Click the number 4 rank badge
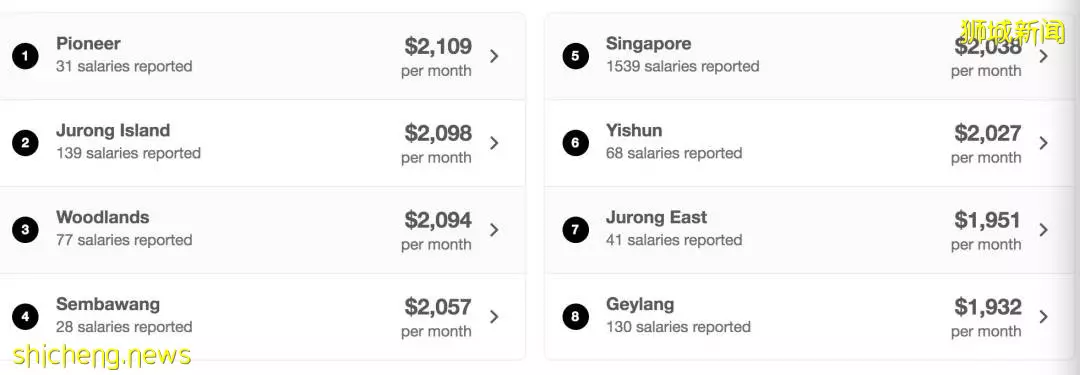The height and width of the screenshot is (375, 1080). [25, 316]
